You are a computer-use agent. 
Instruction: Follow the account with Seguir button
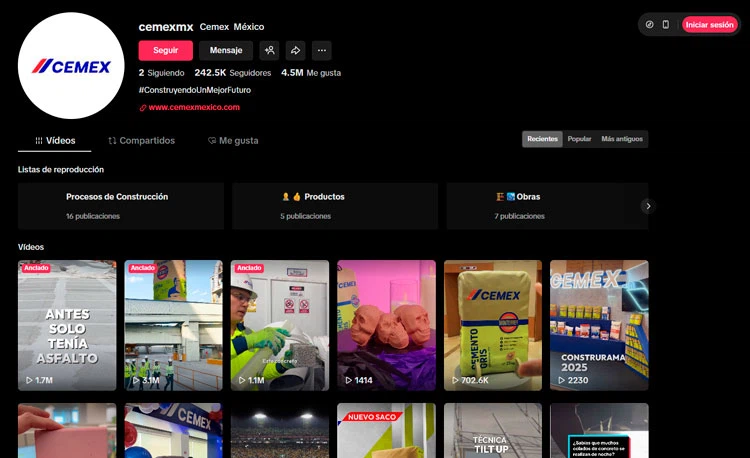pyautogui.click(x=165, y=50)
